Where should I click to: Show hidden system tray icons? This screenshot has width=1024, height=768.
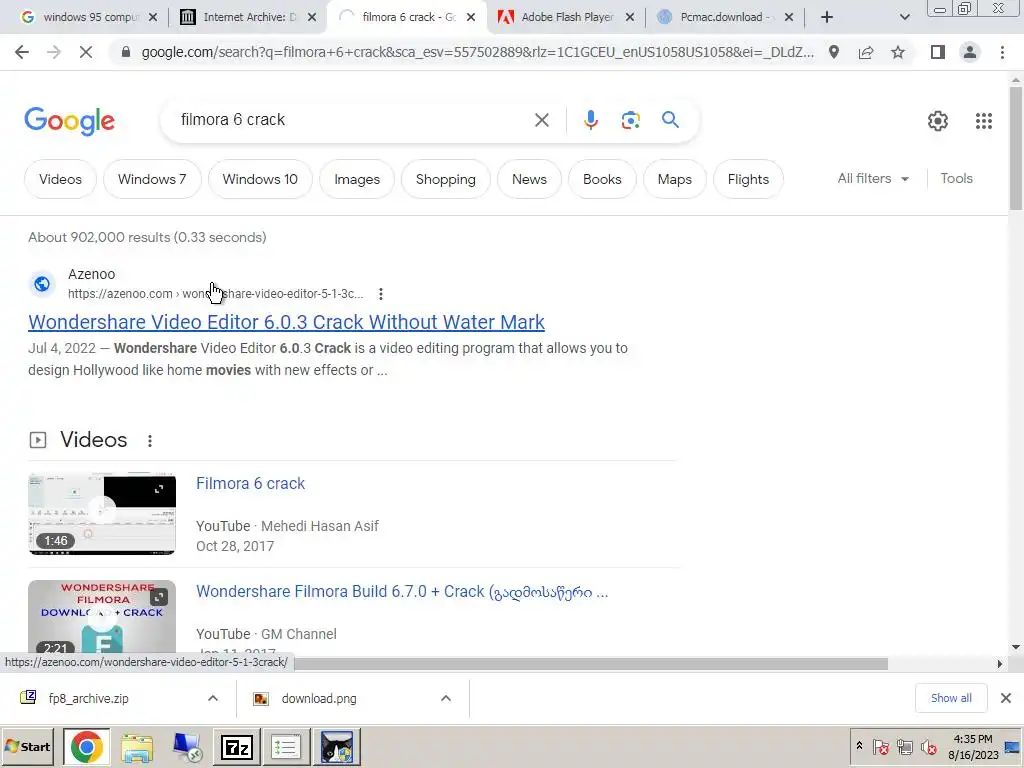point(859,746)
